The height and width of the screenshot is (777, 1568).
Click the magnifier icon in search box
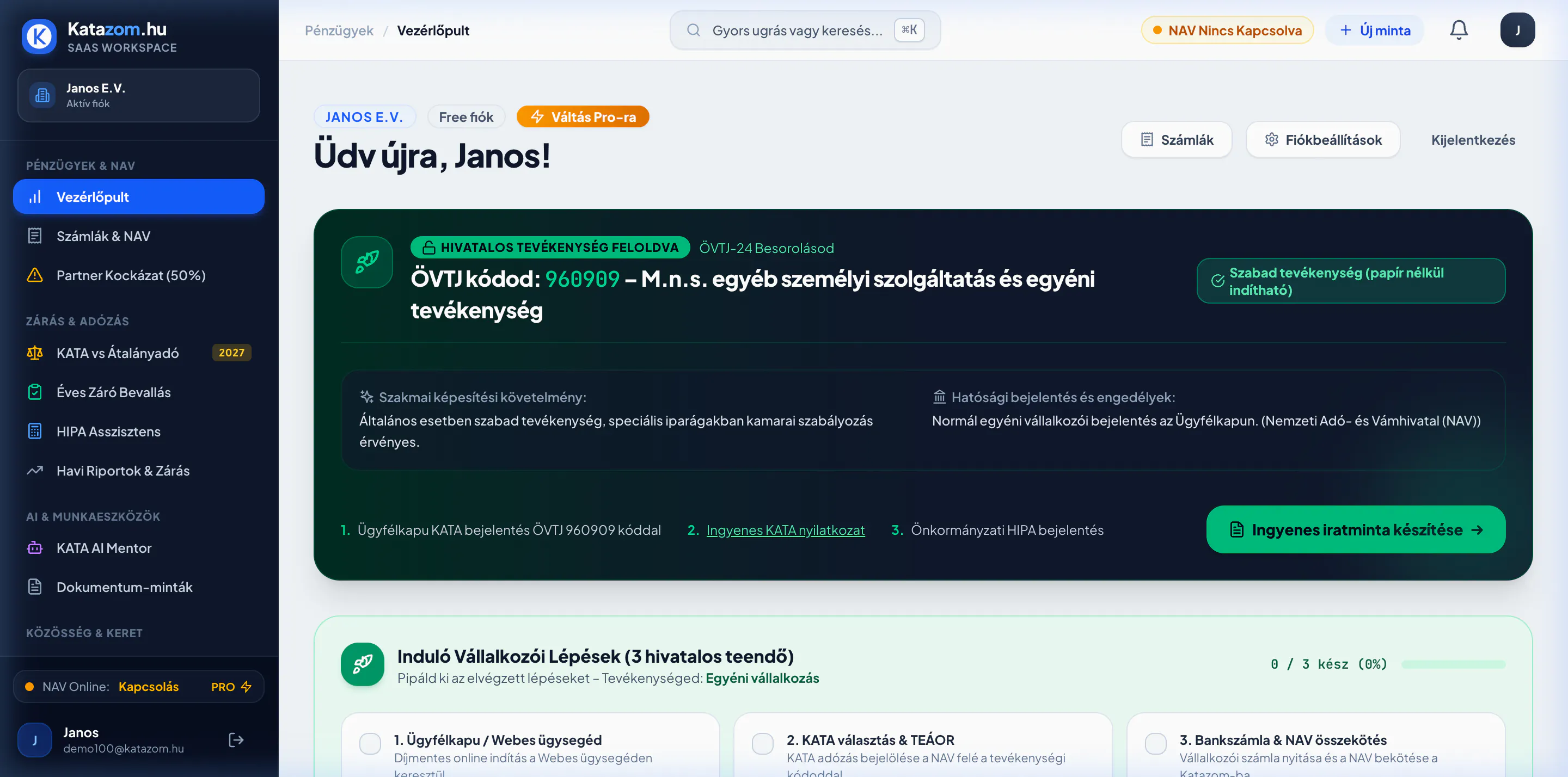693,30
